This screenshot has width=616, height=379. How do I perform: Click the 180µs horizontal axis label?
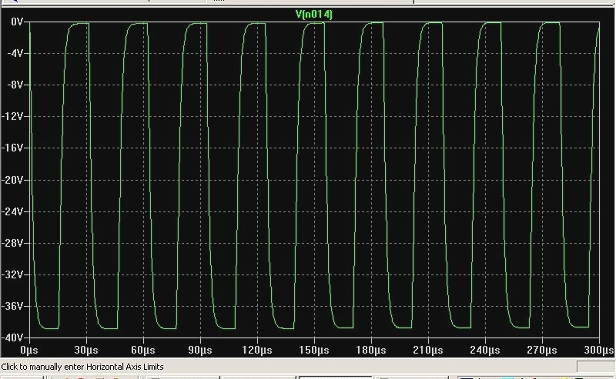pyautogui.click(x=371, y=350)
